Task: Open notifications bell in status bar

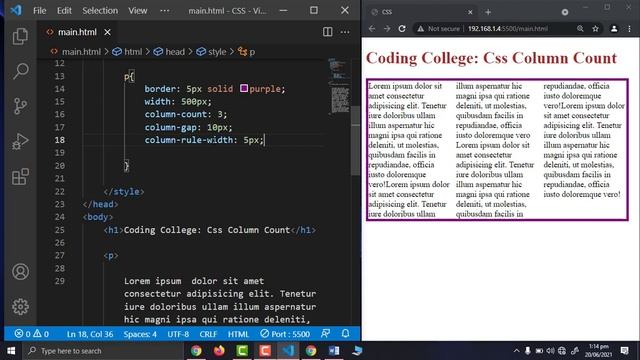Action: [x=345, y=333]
